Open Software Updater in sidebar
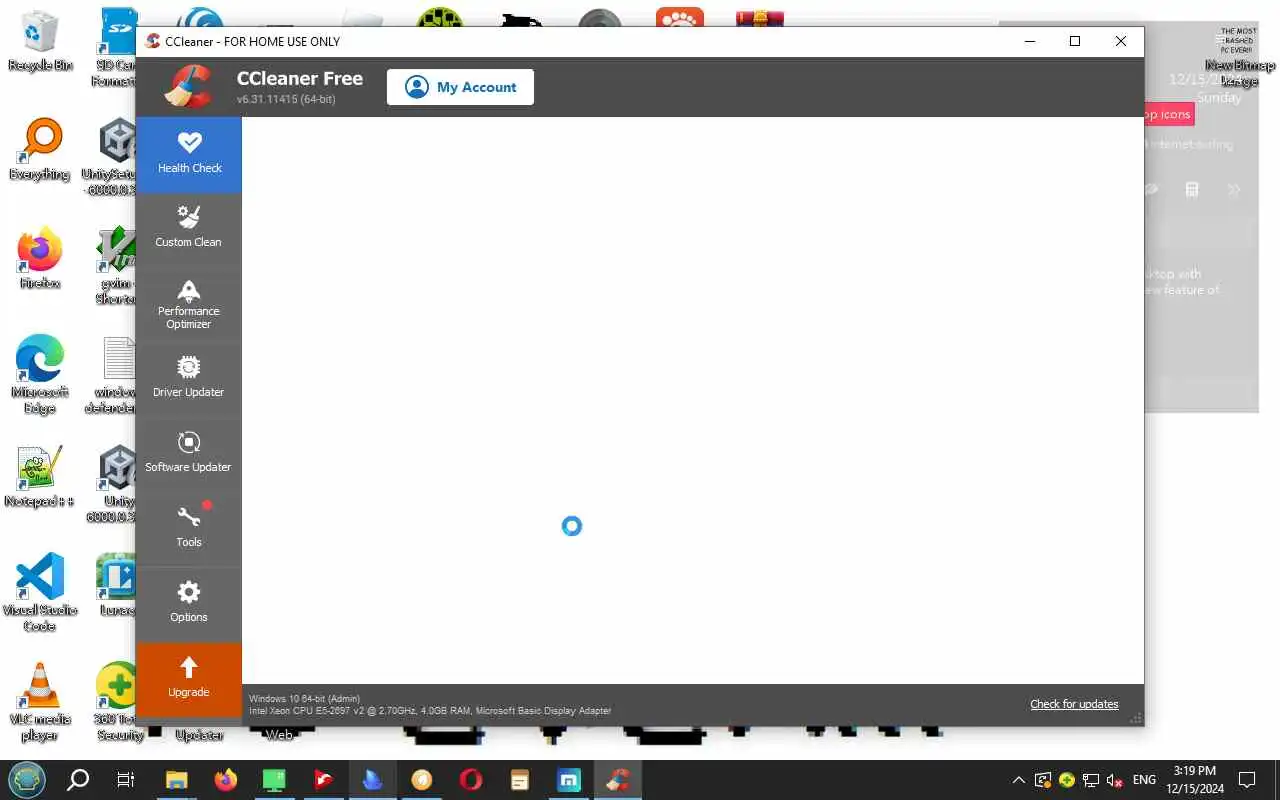Viewport: 1280px width, 800px height. click(x=188, y=454)
